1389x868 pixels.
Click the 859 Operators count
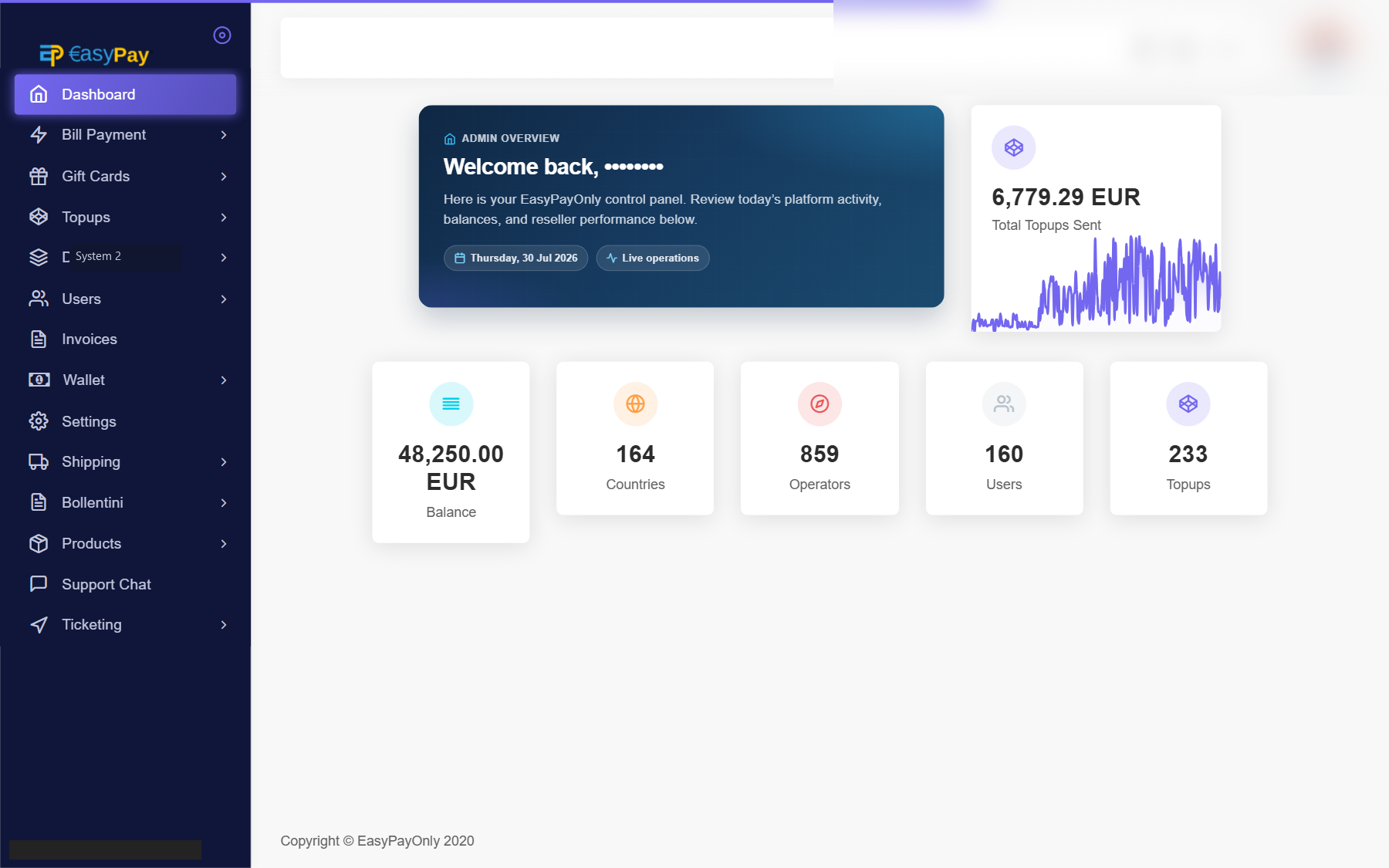(820, 454)
